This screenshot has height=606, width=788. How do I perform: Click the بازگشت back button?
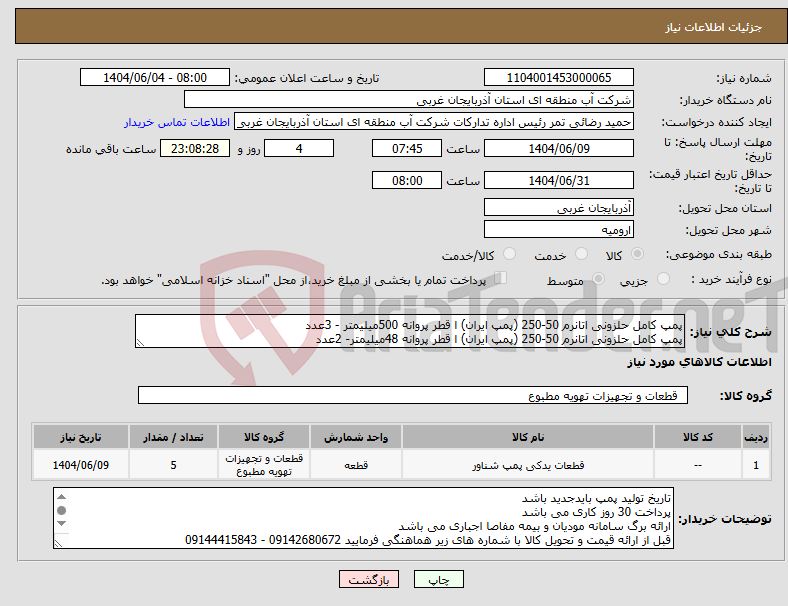(x=369, y=579)
